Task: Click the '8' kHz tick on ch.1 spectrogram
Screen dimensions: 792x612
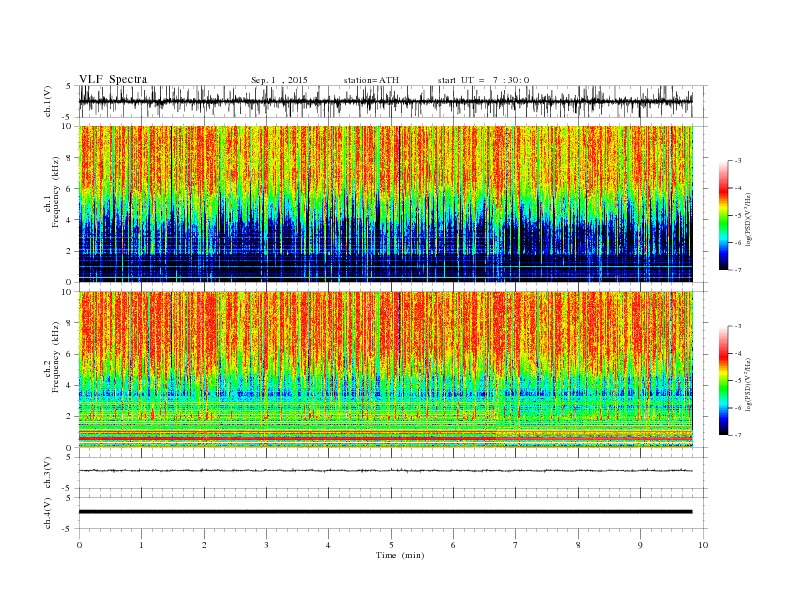Action: [x=70, y=158]
